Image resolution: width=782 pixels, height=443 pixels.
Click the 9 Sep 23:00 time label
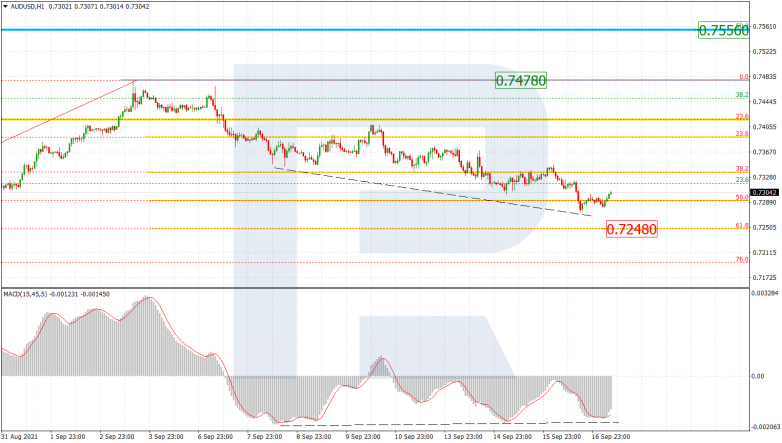tap(363, 437)
